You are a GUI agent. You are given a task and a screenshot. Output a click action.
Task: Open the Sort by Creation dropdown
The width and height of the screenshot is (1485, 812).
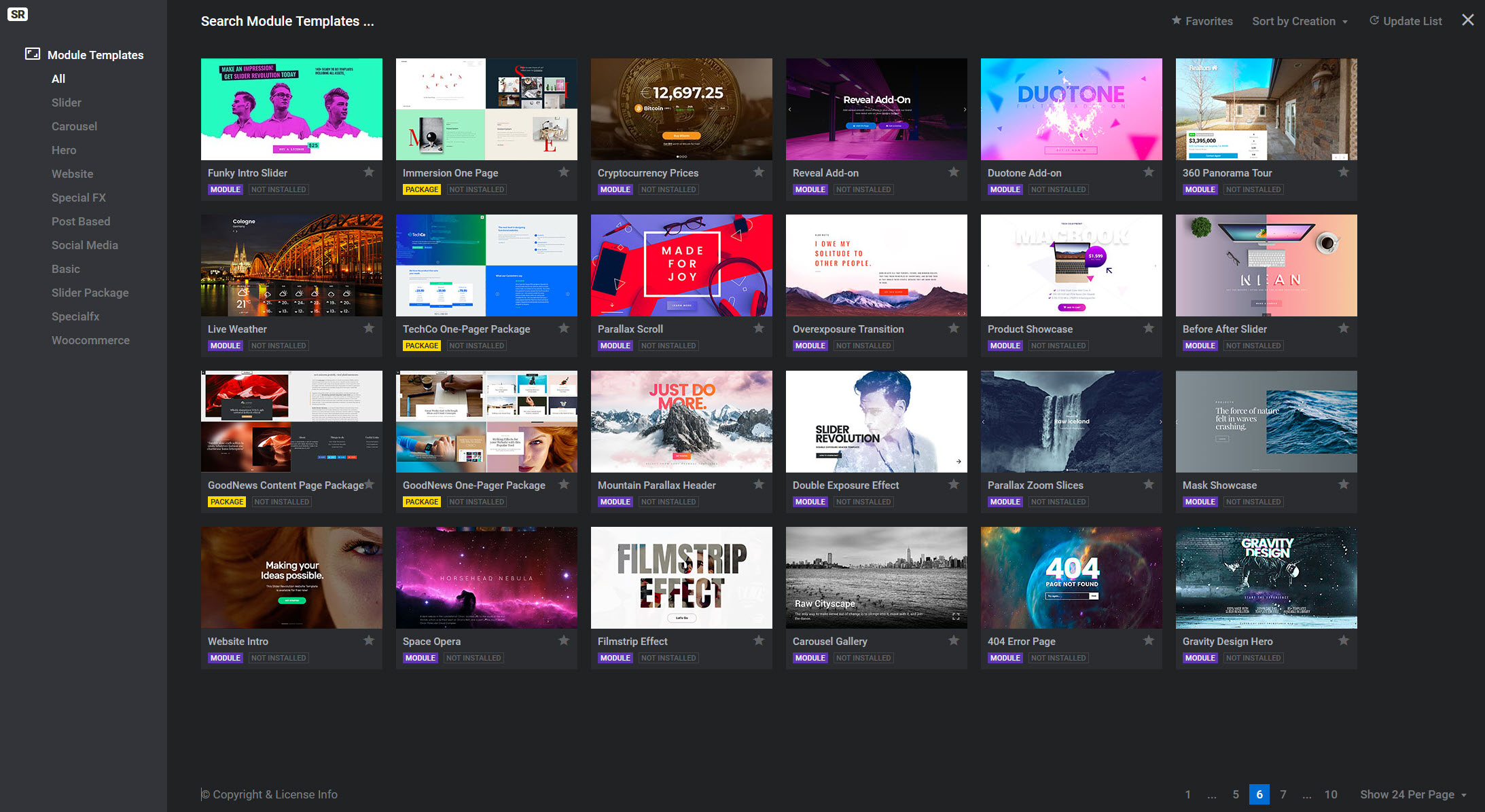1300,21
